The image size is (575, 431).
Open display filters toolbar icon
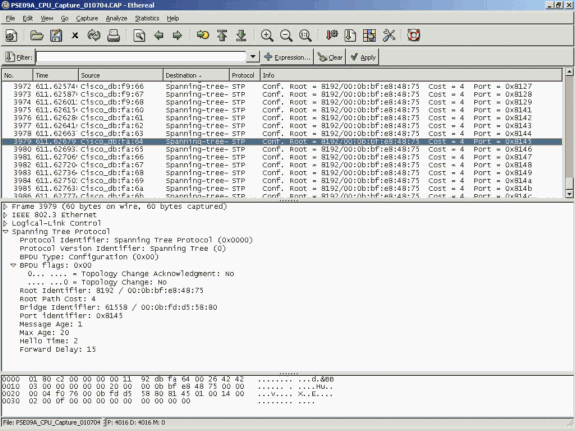click(x=350, y=36)
